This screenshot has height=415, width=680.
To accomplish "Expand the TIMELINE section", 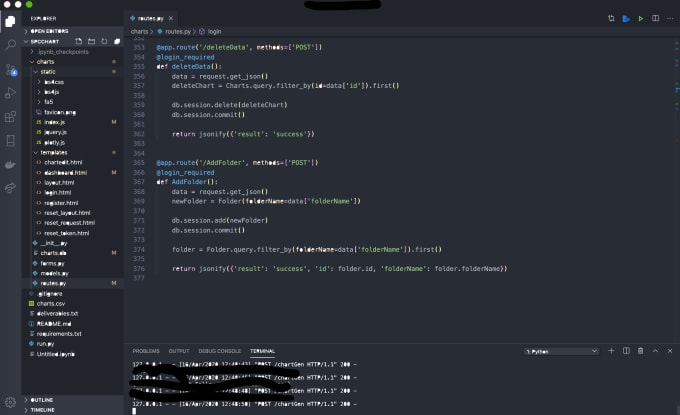I will click(73, 410).
